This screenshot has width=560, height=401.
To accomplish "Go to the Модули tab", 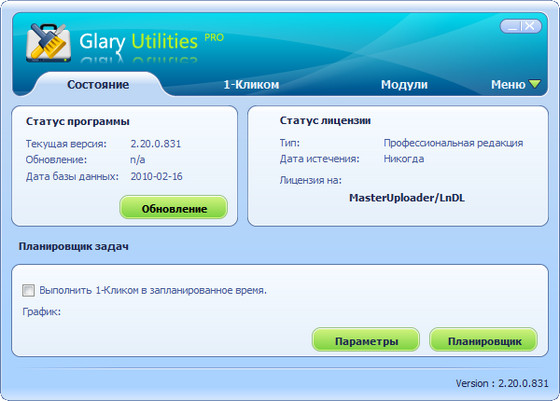I will click(404, 85).
